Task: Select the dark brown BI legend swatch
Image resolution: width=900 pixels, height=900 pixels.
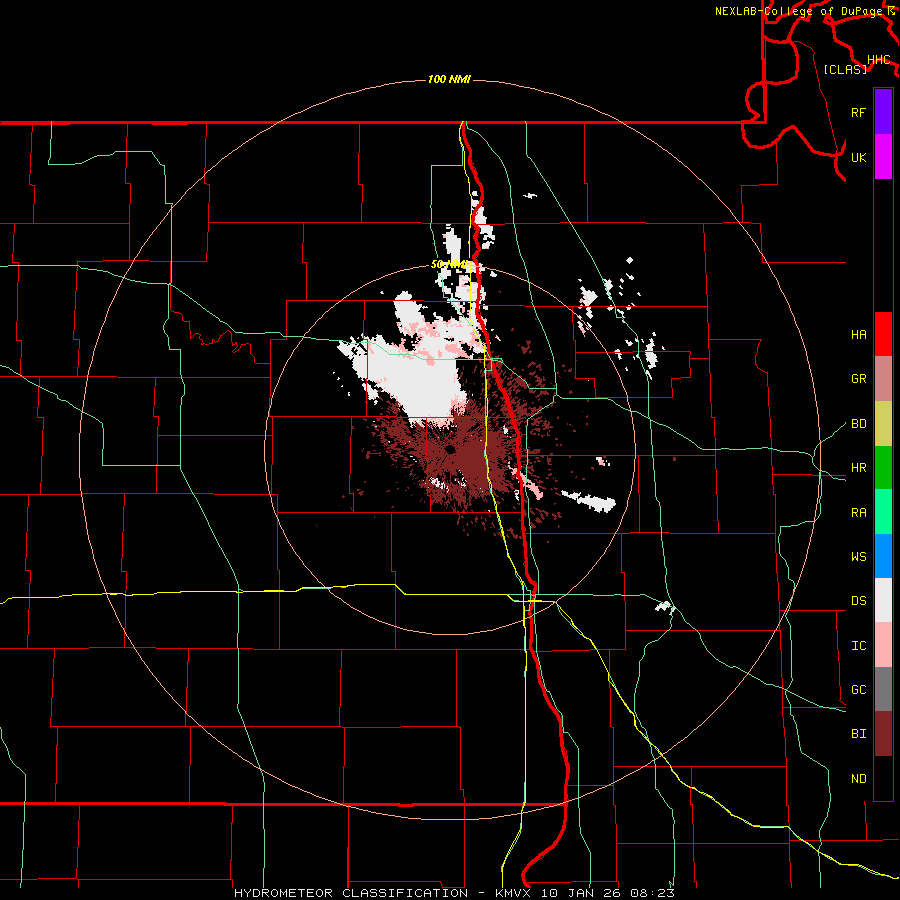Action: pyautogui.click(x=883, y=734)
